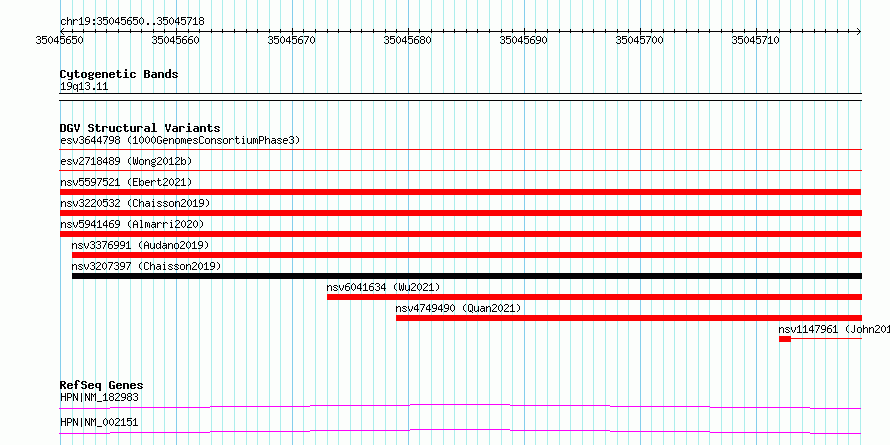Click the thick red bar under nsv3376991

[467, 255]
